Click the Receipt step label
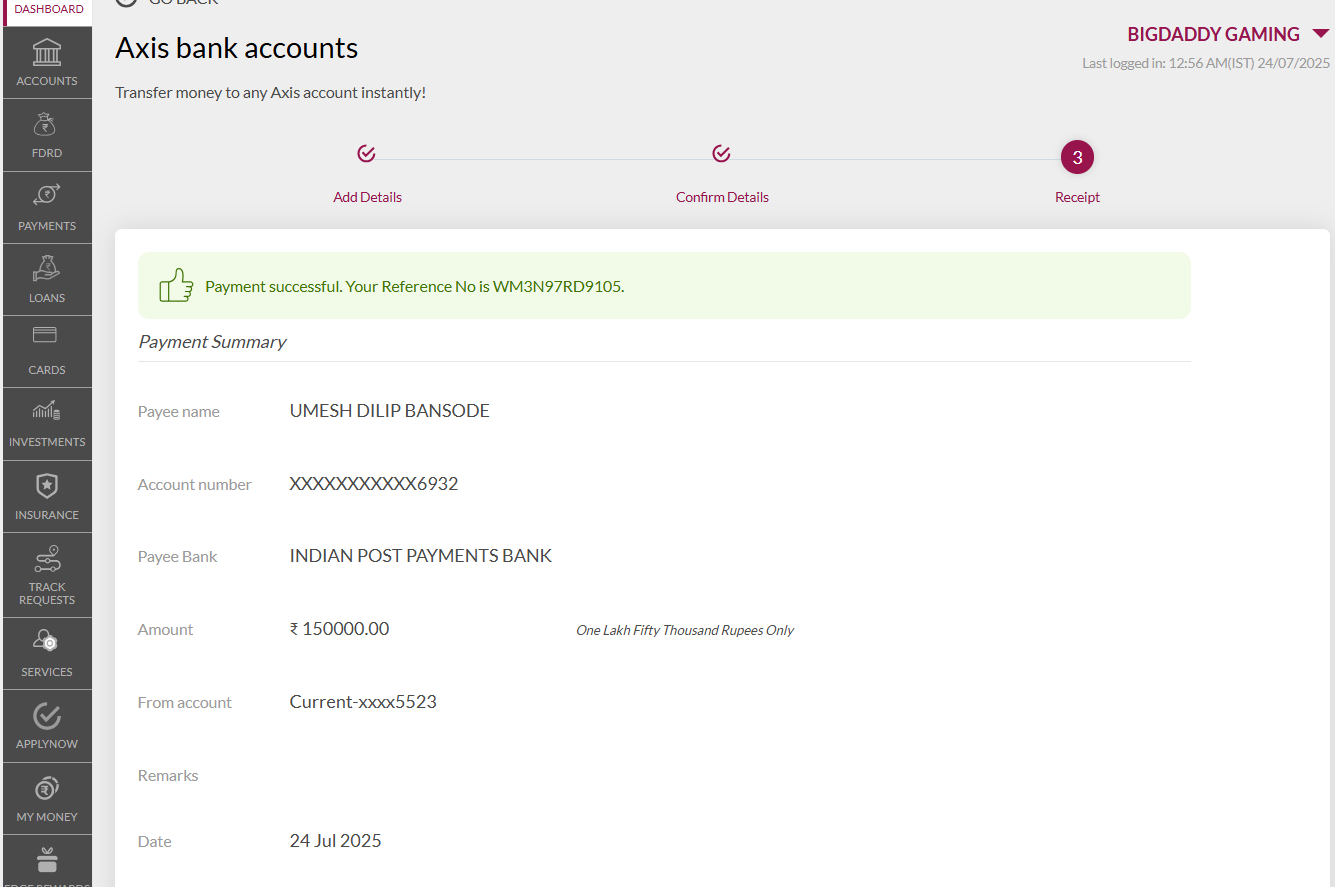 [x=1077, y=197]
